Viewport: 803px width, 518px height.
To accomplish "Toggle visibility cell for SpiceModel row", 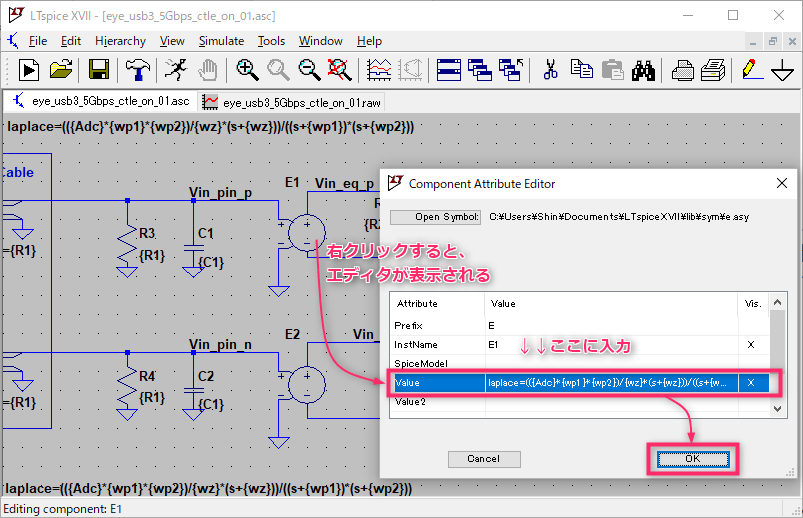I will tap(753, 363).
